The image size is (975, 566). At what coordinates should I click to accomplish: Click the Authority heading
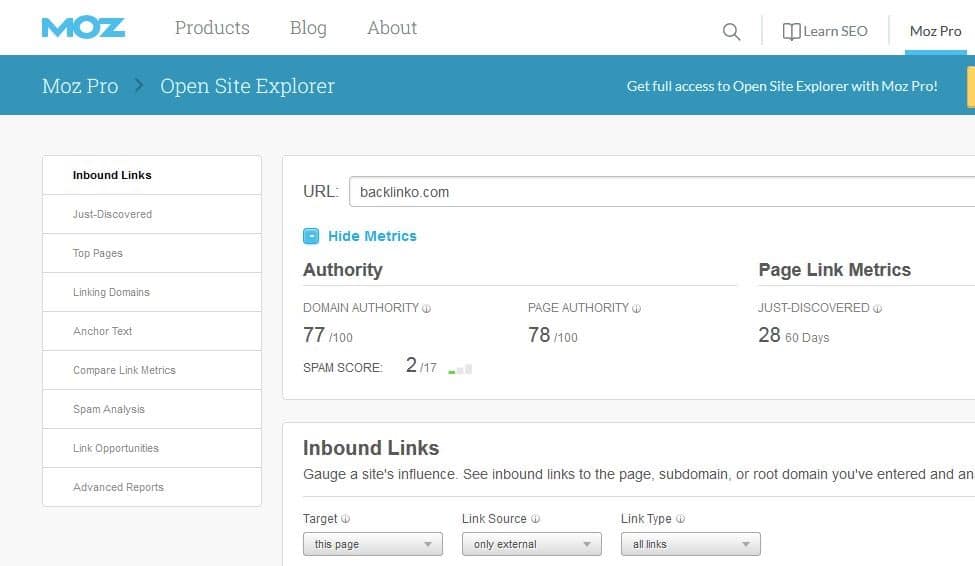pyautogui.click(x=343, y=270)
